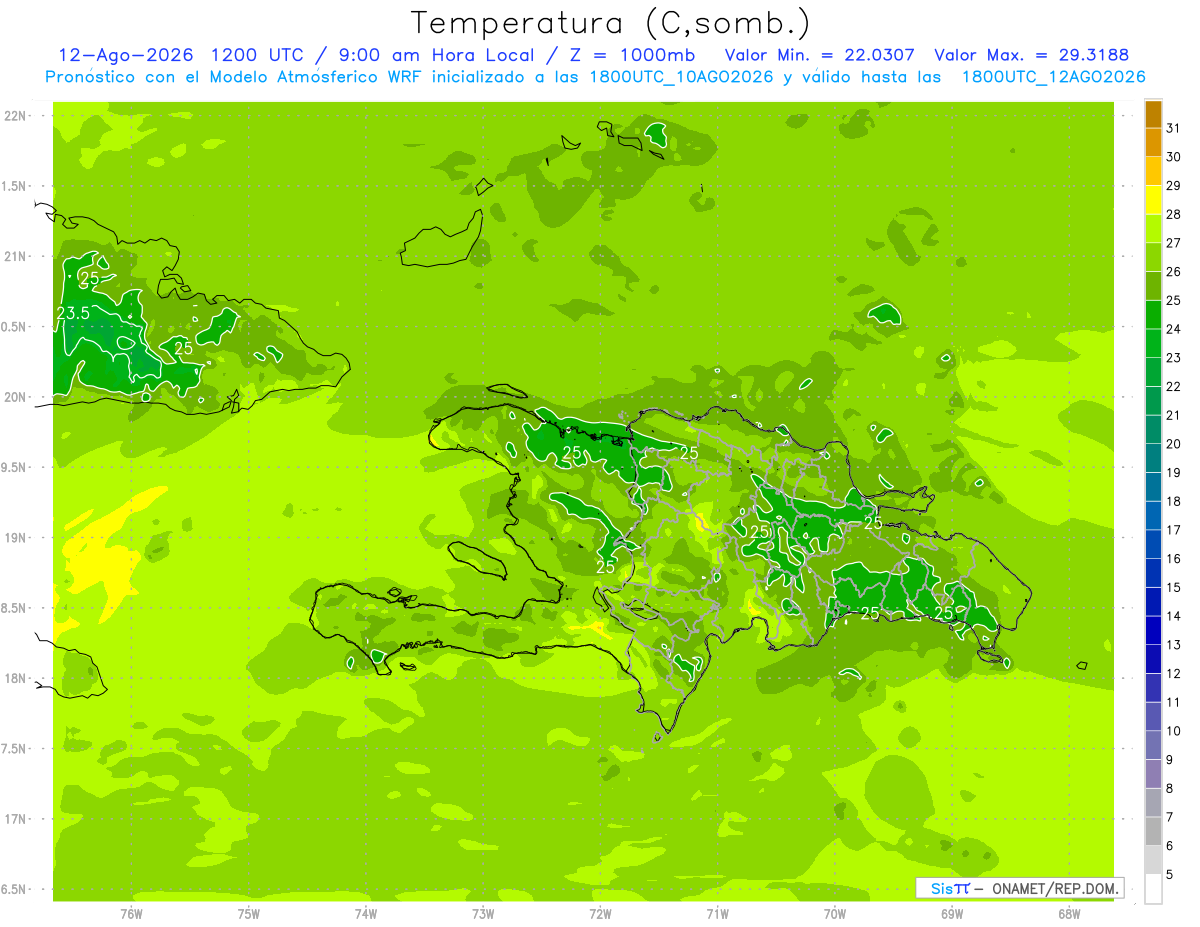This screenshot has width=1200, height=927.
Task: Click the '17N' latitude axis label
Action: point(14,819)
